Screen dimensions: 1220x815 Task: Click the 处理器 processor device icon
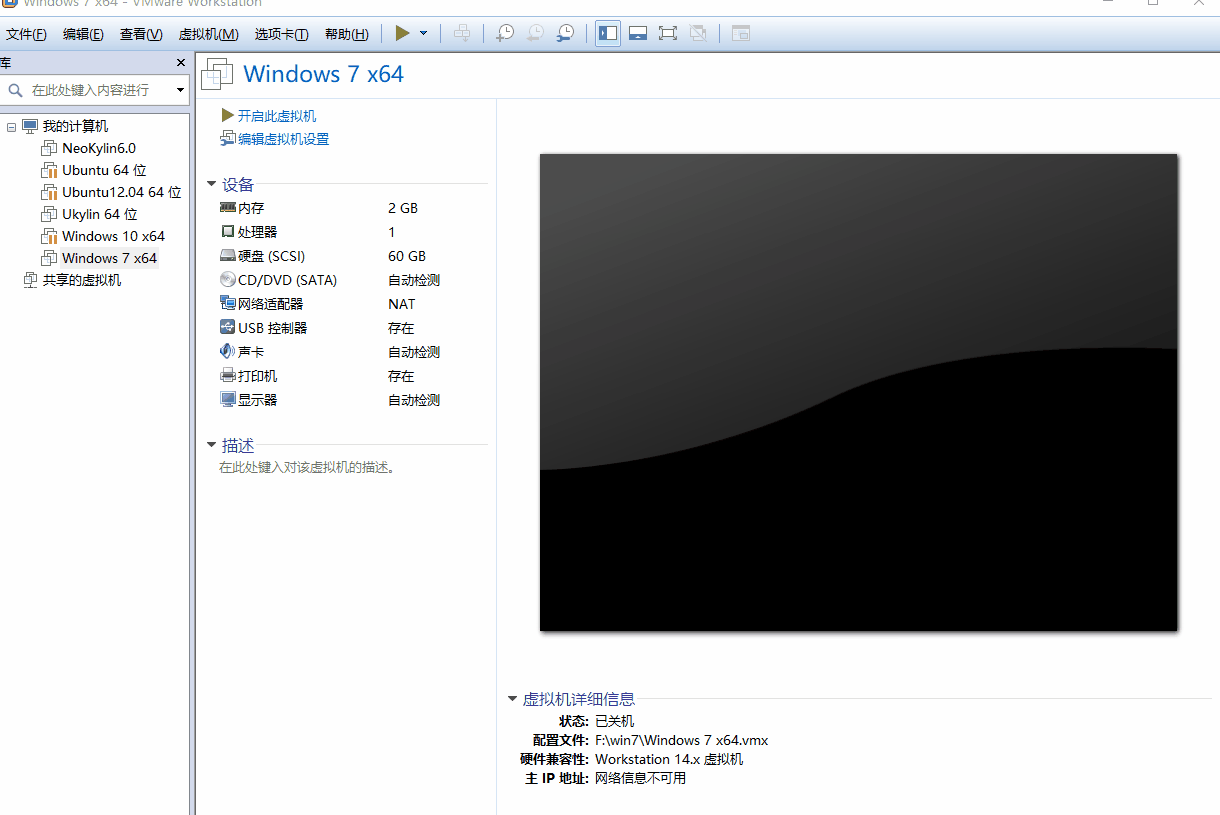pos(228,232)
